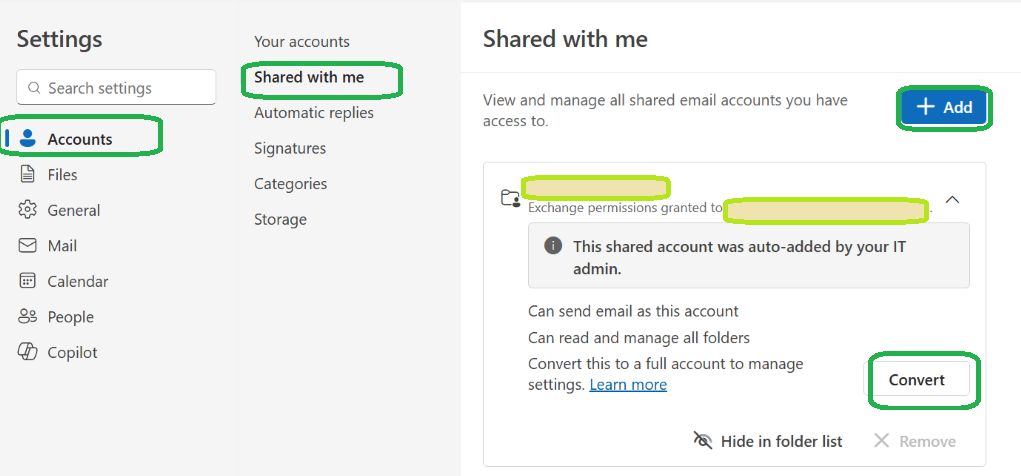Open Copilot settings category

coord(72,352)
